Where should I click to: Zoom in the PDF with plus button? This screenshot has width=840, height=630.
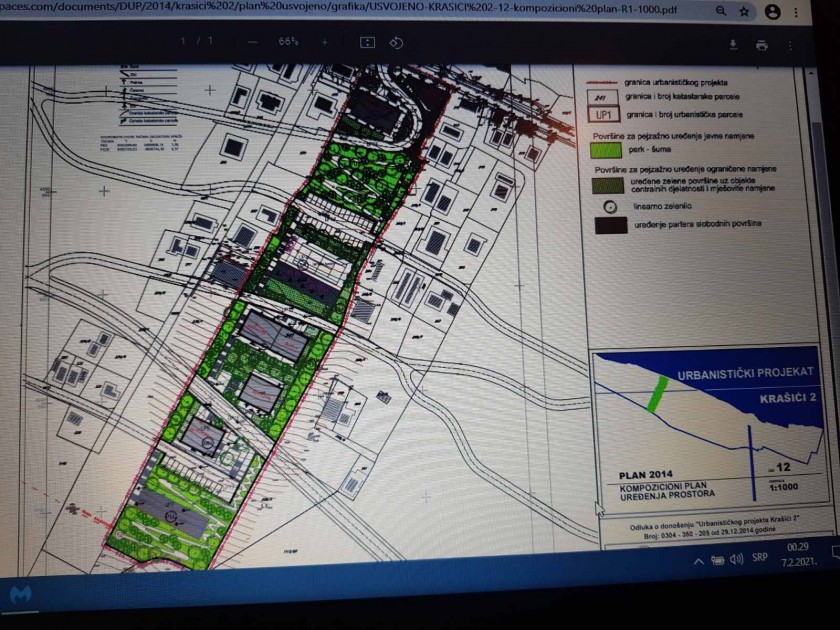[325, 42]
